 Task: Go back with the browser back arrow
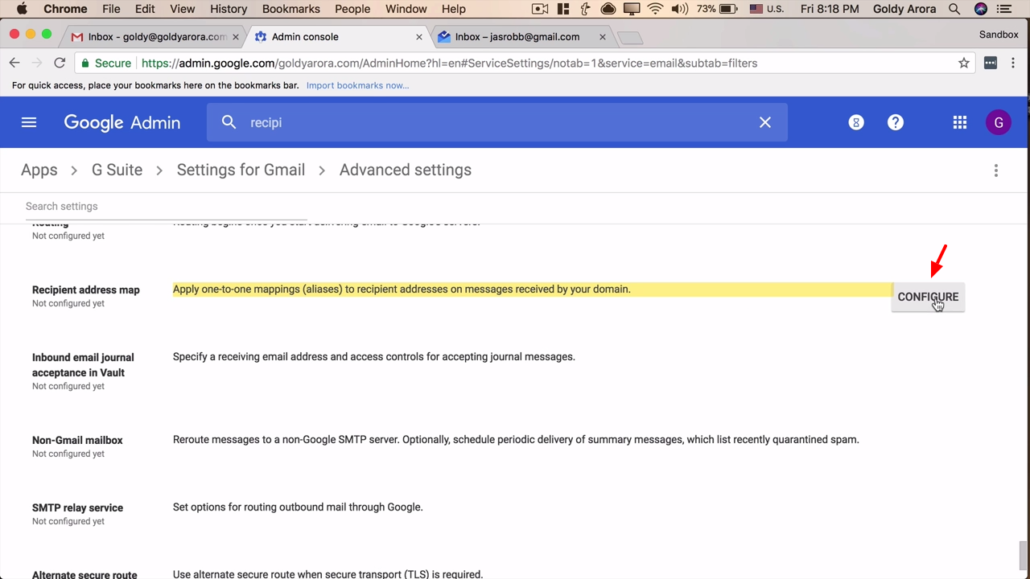14,63
